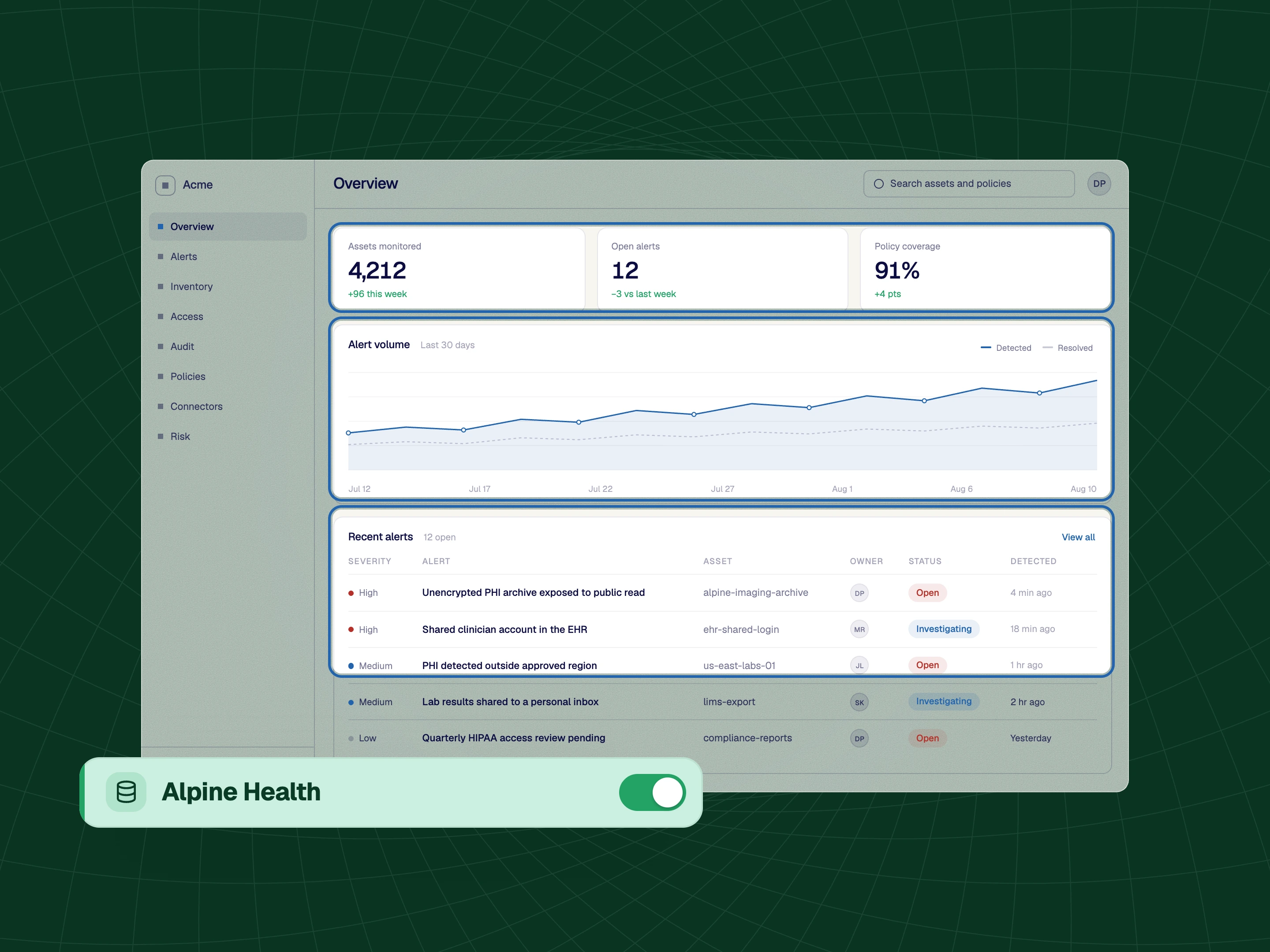Click the Alpine Health label
1270x952 pixels.
(241, 792)
